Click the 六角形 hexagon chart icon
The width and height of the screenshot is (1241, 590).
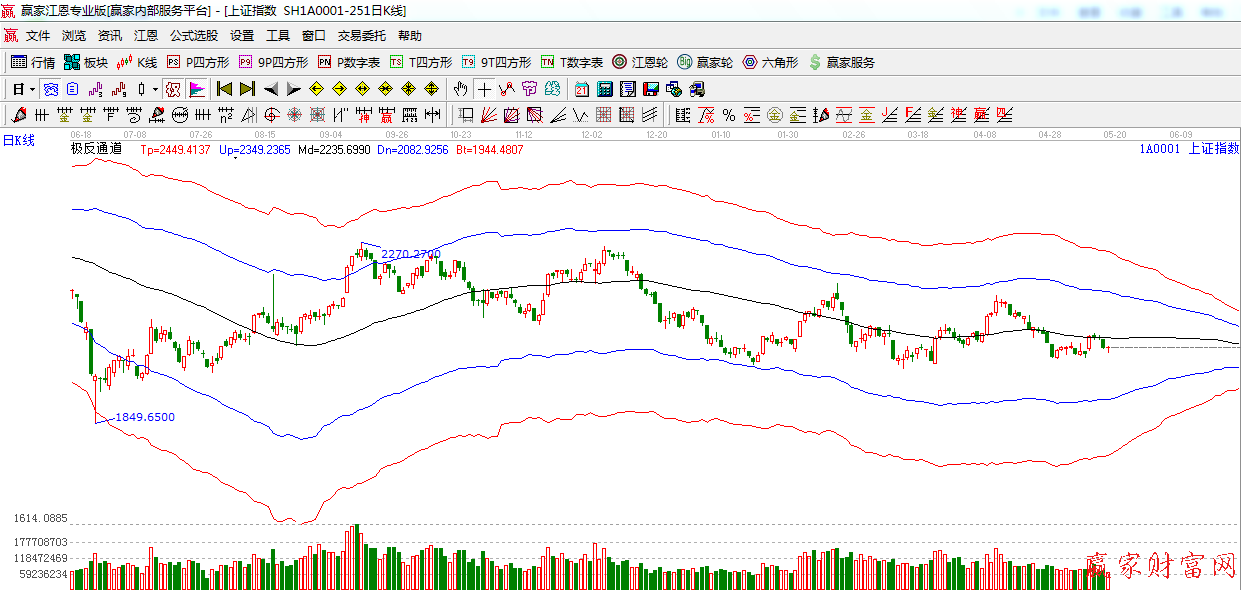click(770, 62)
